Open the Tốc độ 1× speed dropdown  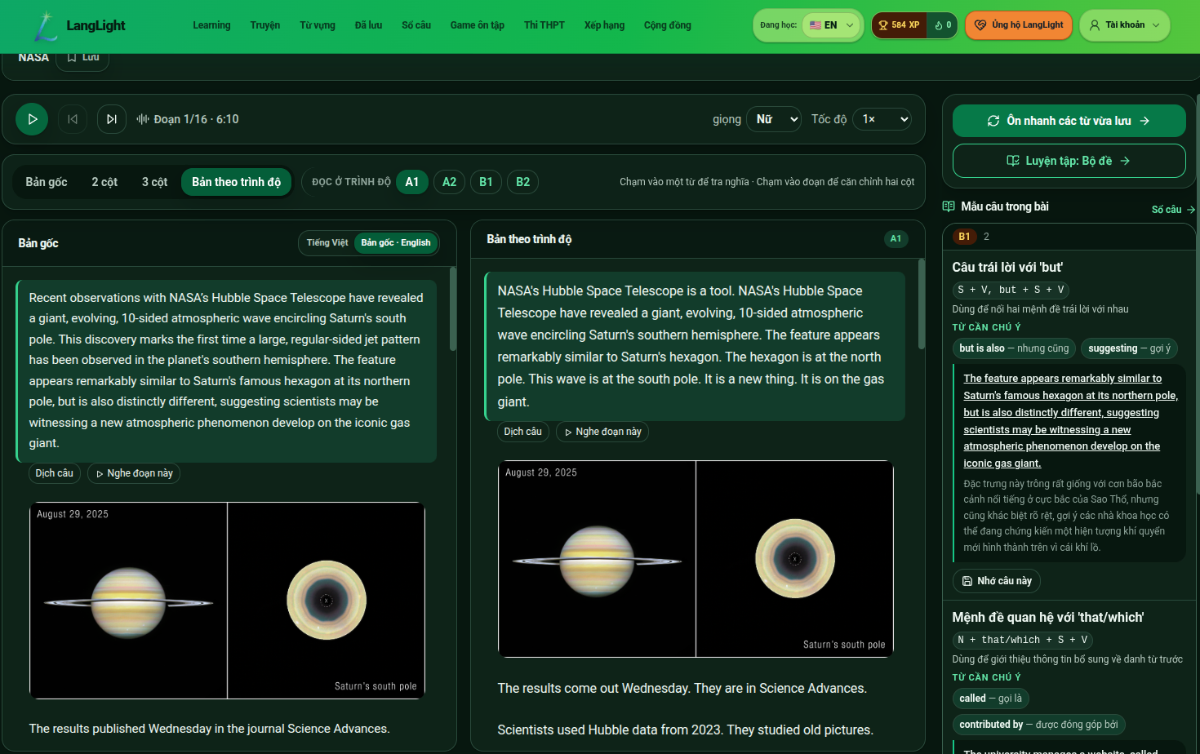tap(881, 119)
